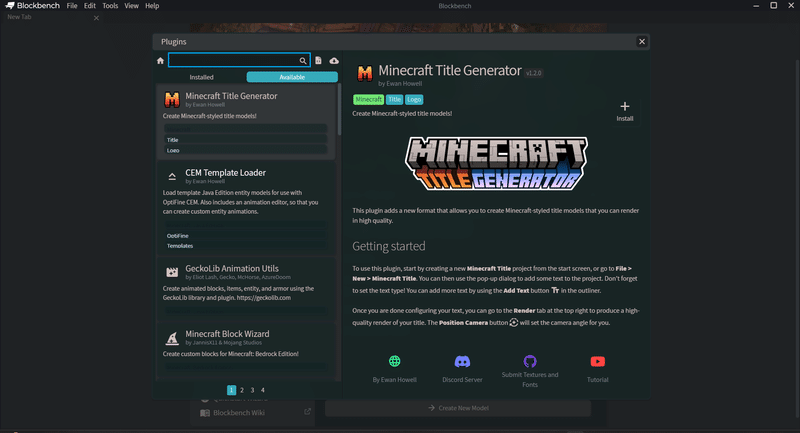
Task: Click the v1.2.0 version label
Action: point(534,73)
